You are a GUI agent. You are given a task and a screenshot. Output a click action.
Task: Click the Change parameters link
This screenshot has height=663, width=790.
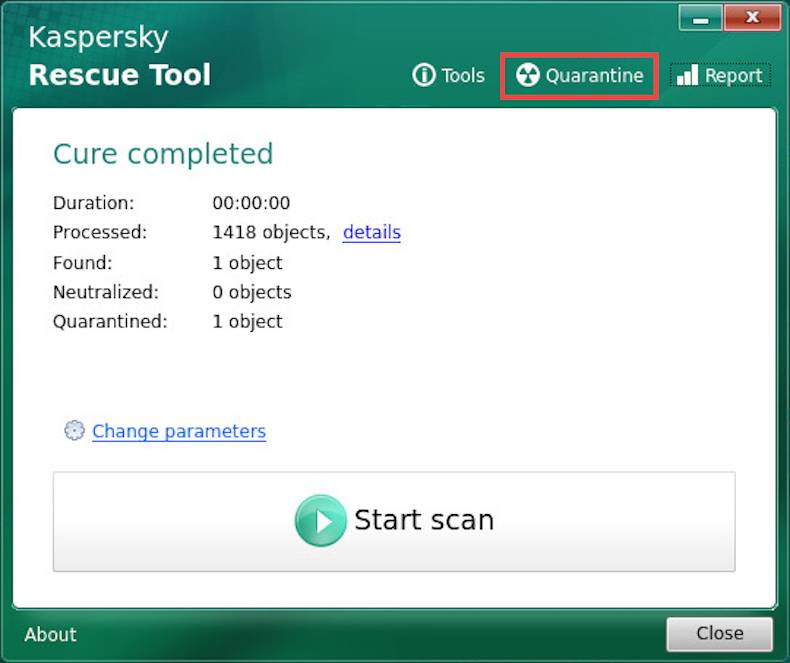coord(179,432)
